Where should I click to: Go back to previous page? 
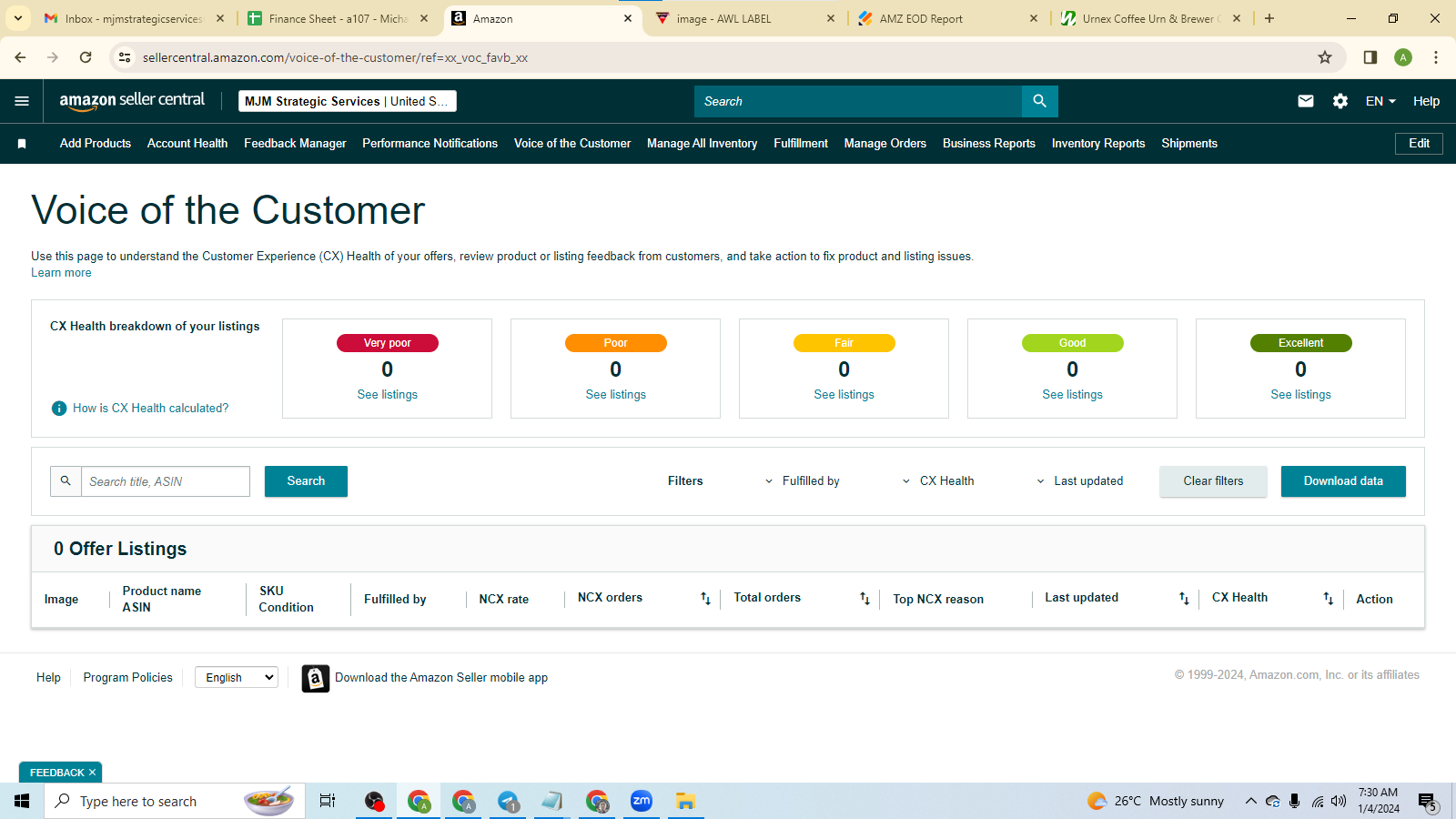[20, 57]
